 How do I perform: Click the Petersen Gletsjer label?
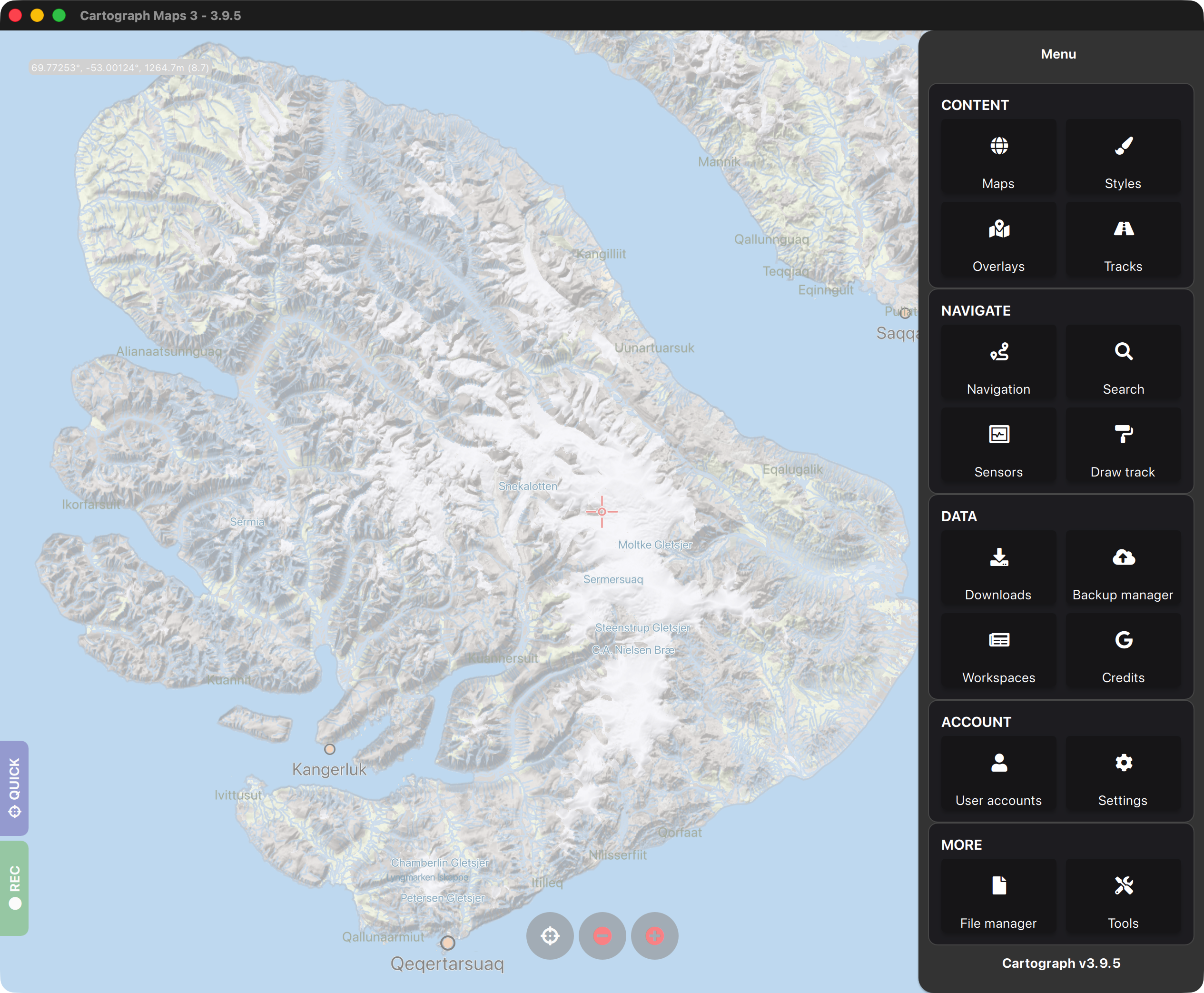click(x=443, y=898)
